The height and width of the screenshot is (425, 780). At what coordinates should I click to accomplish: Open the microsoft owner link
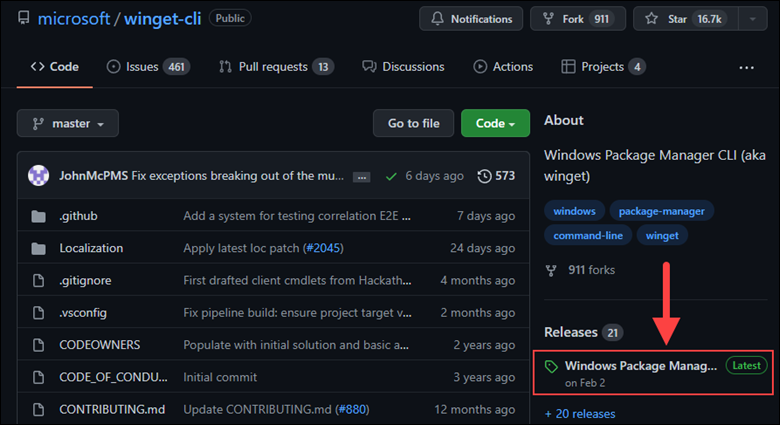click(x=74, y=19)
